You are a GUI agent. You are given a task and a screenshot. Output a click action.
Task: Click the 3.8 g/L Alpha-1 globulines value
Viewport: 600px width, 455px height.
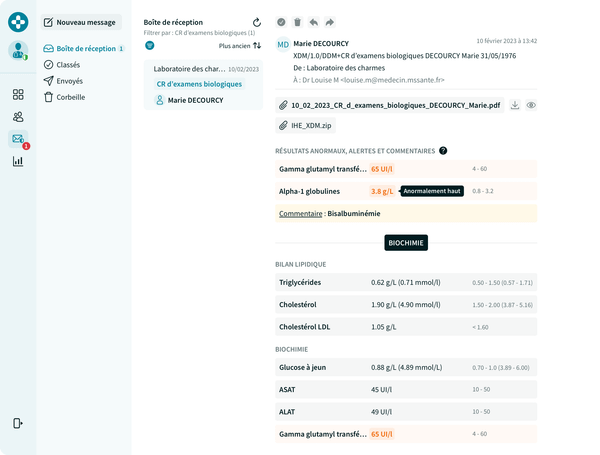point(382,191)
